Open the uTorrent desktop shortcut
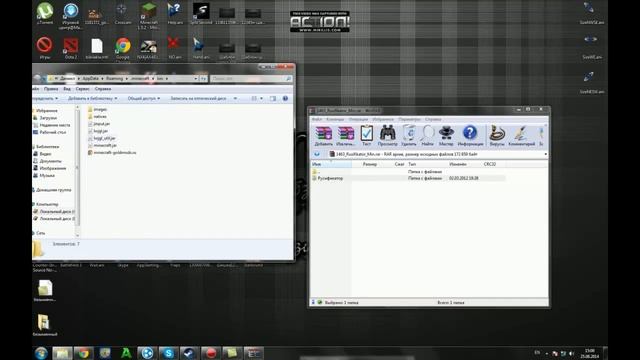Screen dimensions: 640x360 click(44, 13)
